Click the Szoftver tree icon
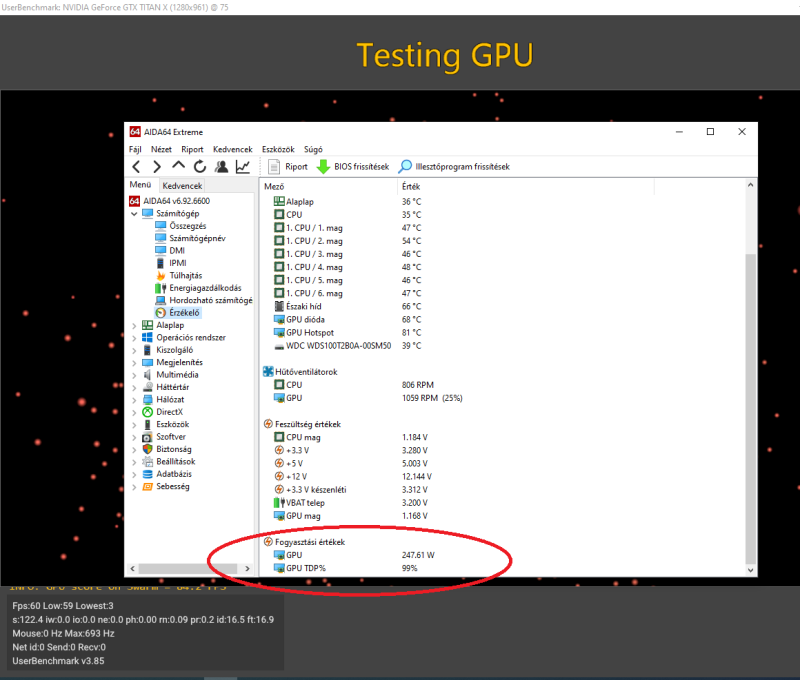The width and height of the screenshot is (800, 680). tap(147, 437)
